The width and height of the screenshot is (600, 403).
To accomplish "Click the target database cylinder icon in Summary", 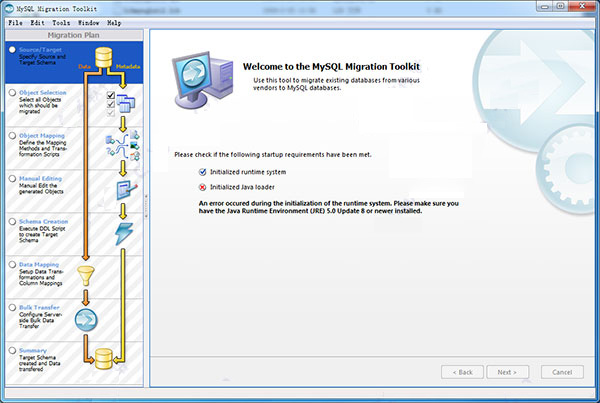I will [x=104, y=359].
